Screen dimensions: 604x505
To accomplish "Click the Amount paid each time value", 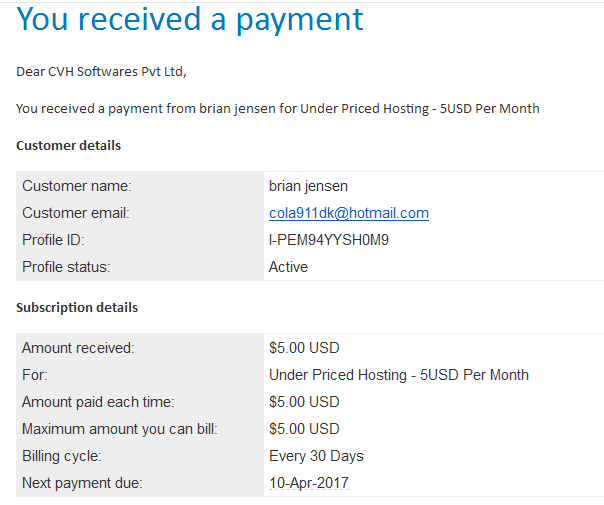I will point(304,402).
